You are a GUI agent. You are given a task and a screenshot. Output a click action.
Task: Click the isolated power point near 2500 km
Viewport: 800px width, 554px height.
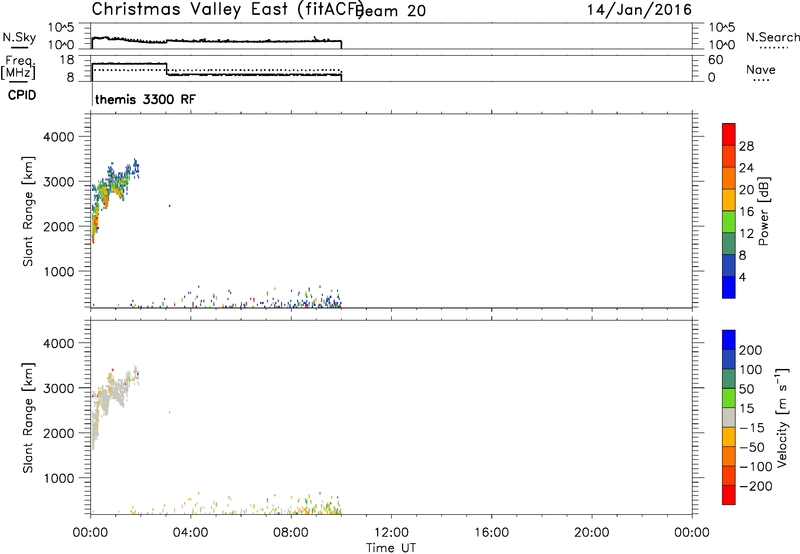pyautogui.click(x=169, y=206)
